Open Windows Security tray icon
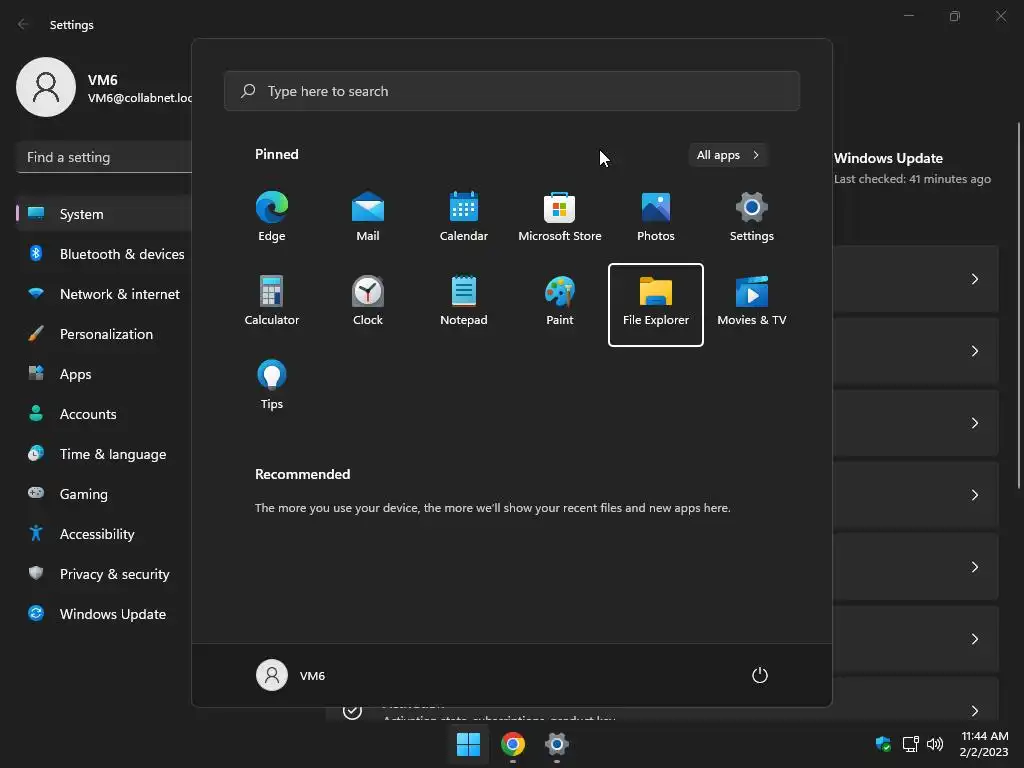Screen dimensions: 1024x768 click(883, 744)
